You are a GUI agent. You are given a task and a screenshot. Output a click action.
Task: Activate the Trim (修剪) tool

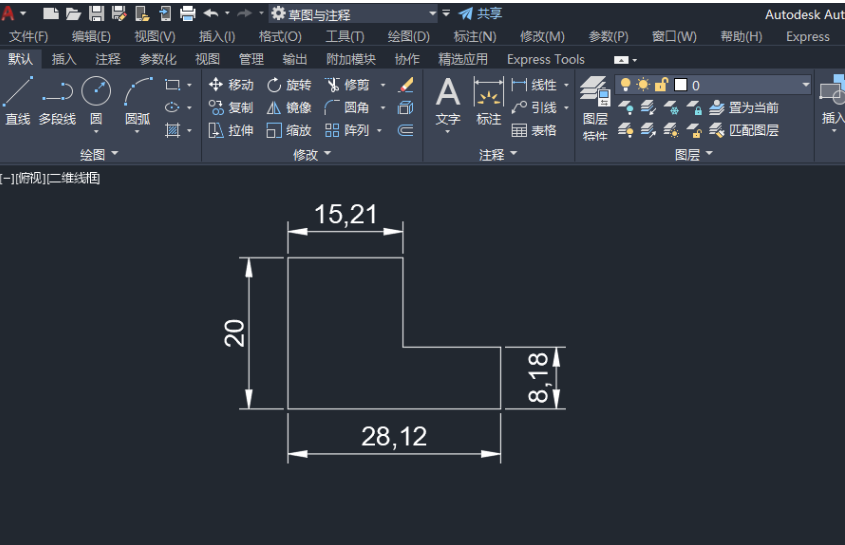[x=347, y=85]
